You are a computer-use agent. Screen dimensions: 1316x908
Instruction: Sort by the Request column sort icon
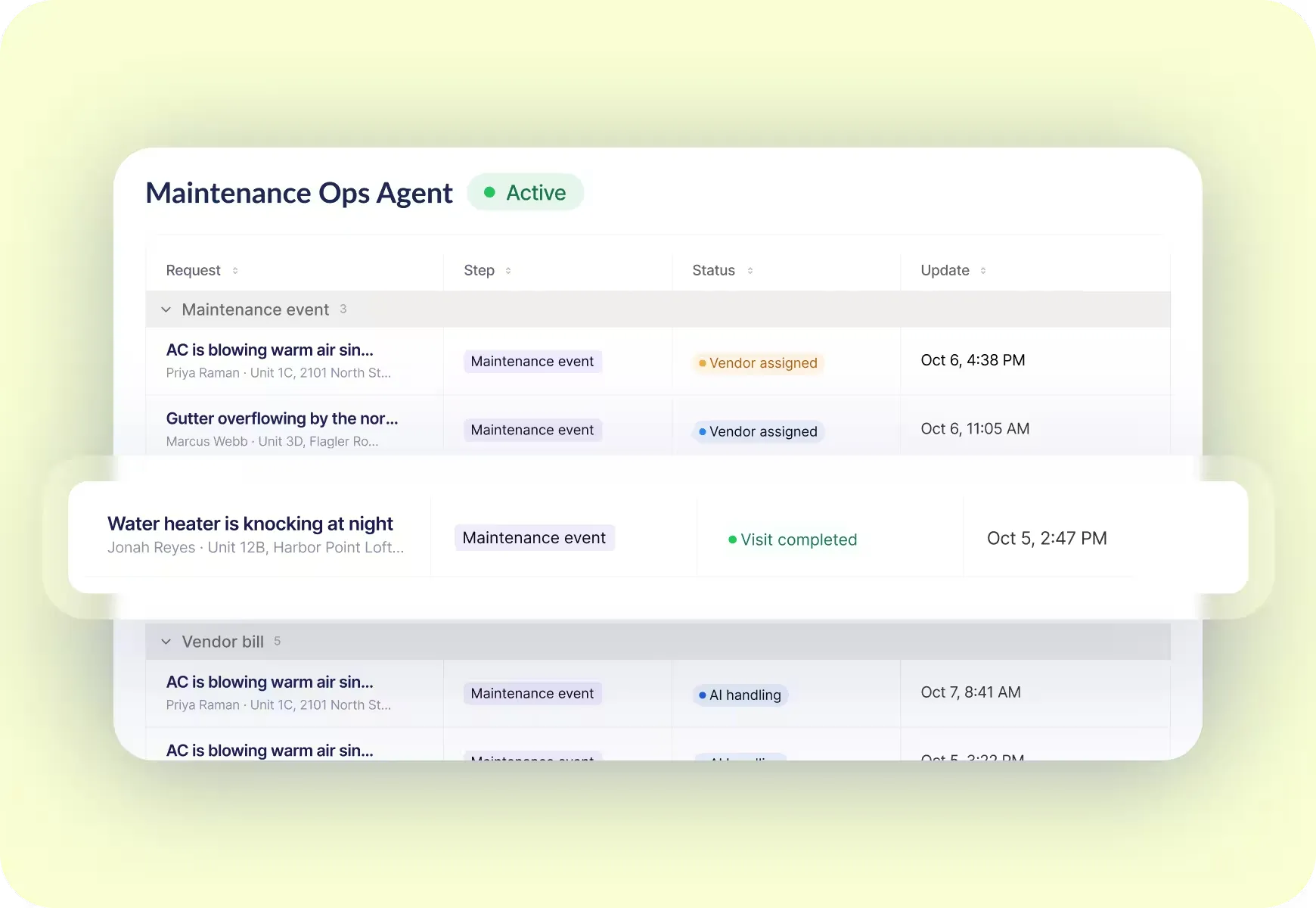point(235,271)
